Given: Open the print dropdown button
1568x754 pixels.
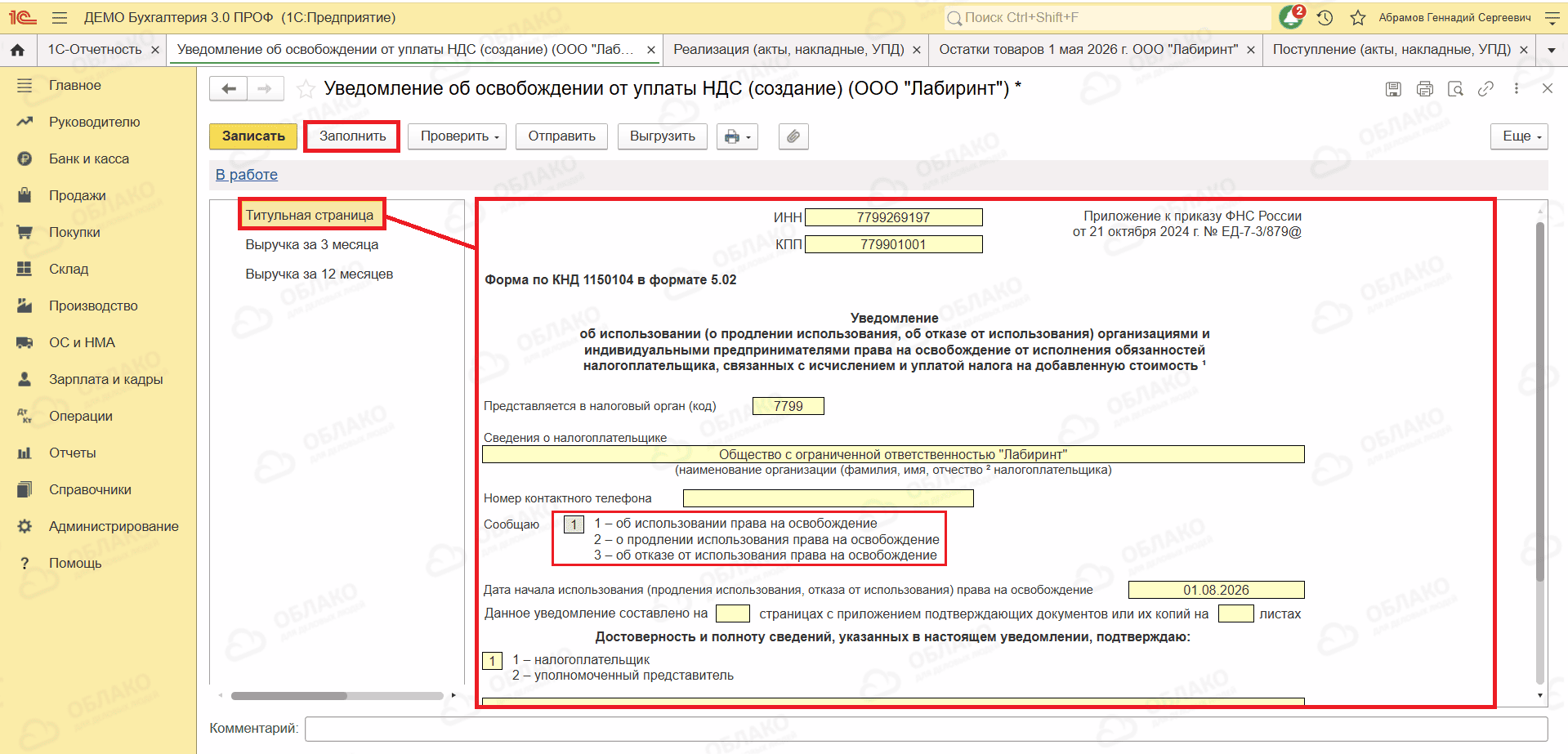Looking at the screenshot, I should tap(737, 136).
